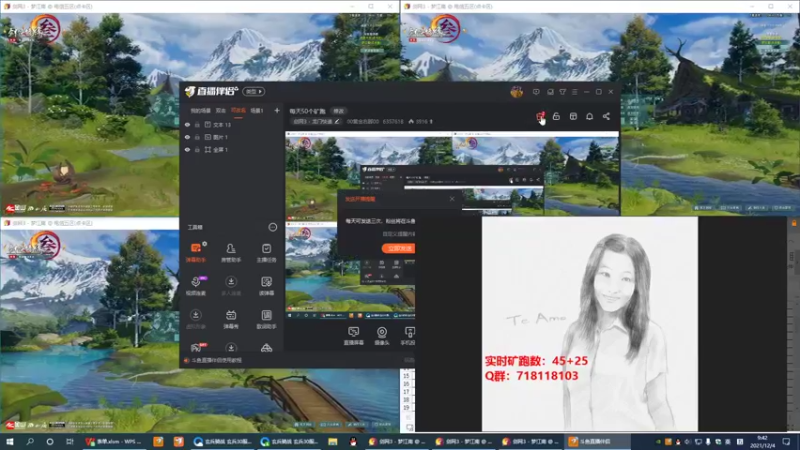This screenshot has width=800, height=450.
Task: Close the broadcast reminder popup
Action: pyautogui.click(x=452, y=198)
